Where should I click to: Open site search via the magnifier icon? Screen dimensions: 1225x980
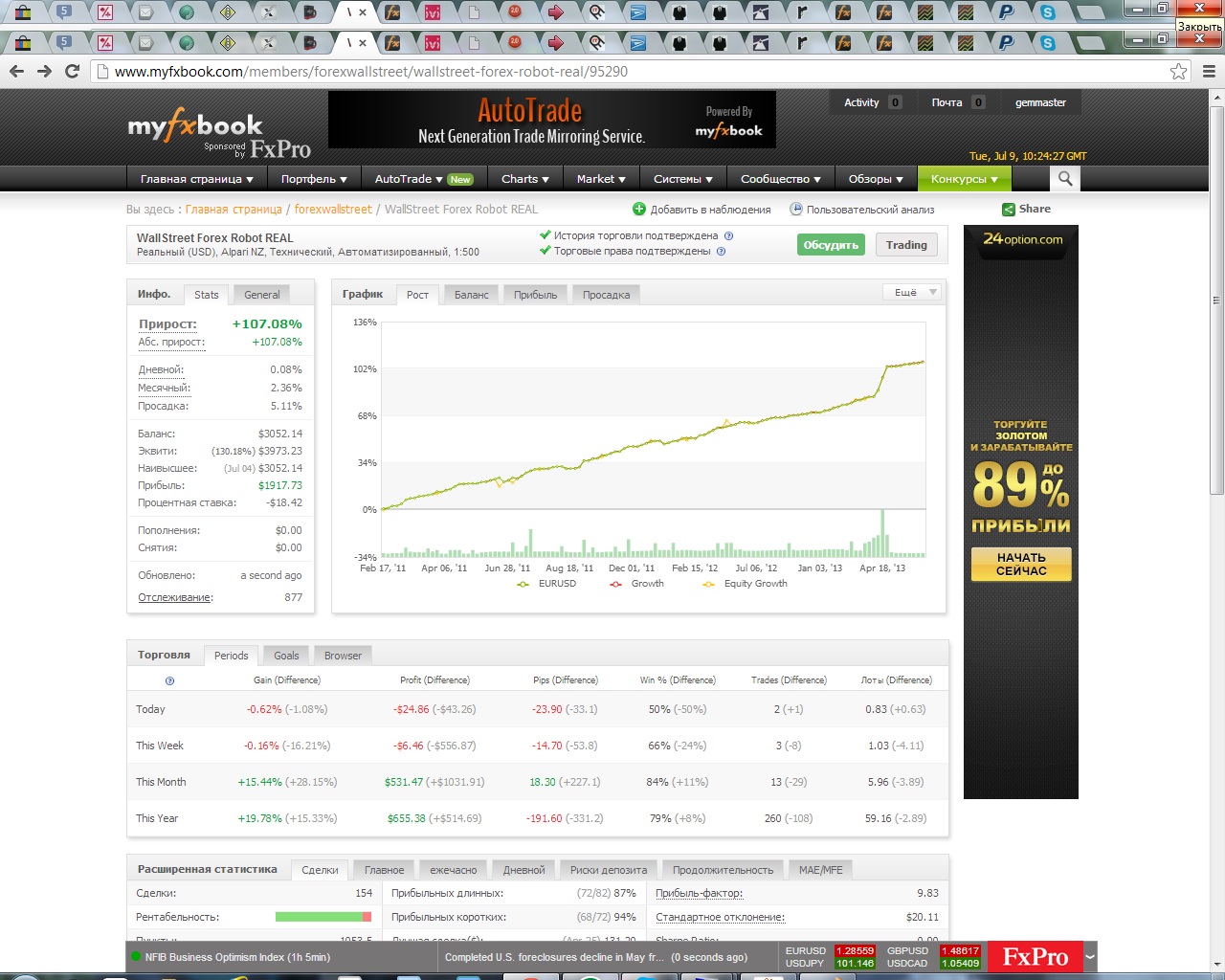(x=1065, y=178)
